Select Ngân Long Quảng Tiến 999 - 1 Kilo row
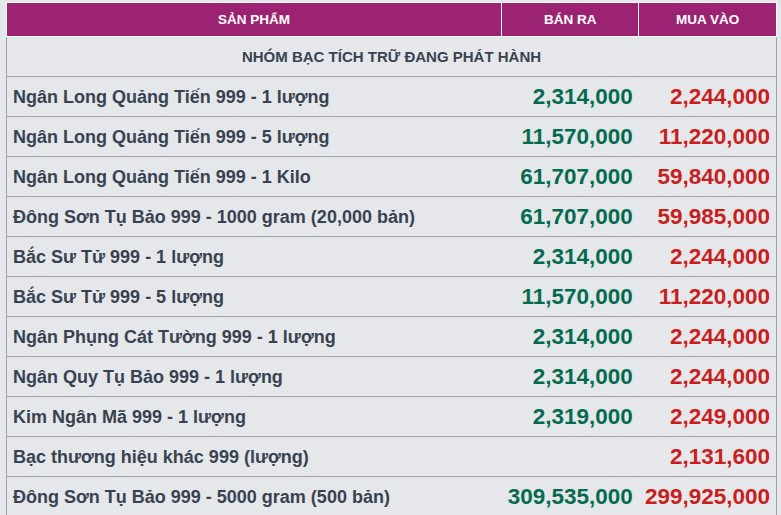Viewport: 781px width, 515px height. point(391,177)
